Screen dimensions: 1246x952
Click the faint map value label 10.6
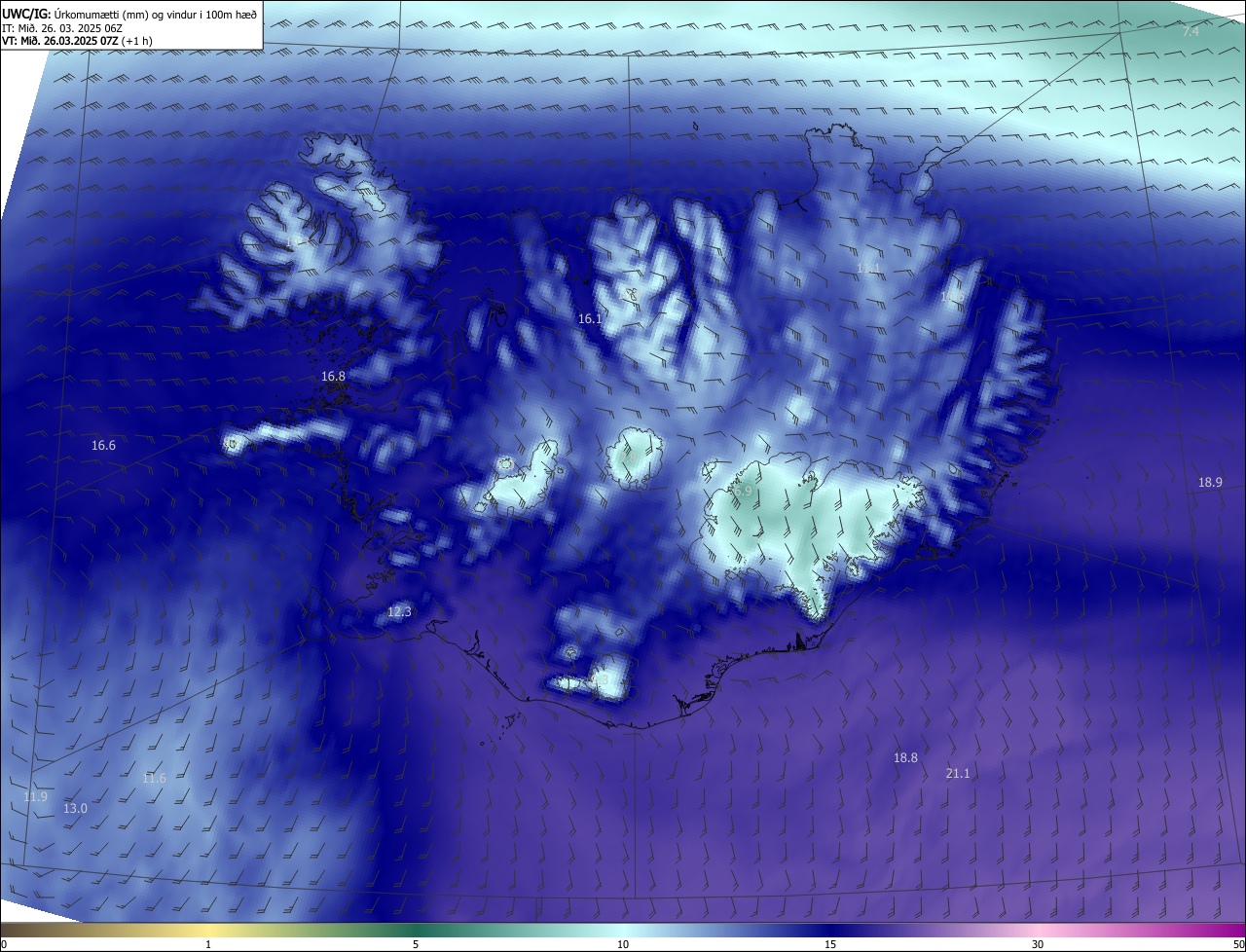[x=952, y=296]
